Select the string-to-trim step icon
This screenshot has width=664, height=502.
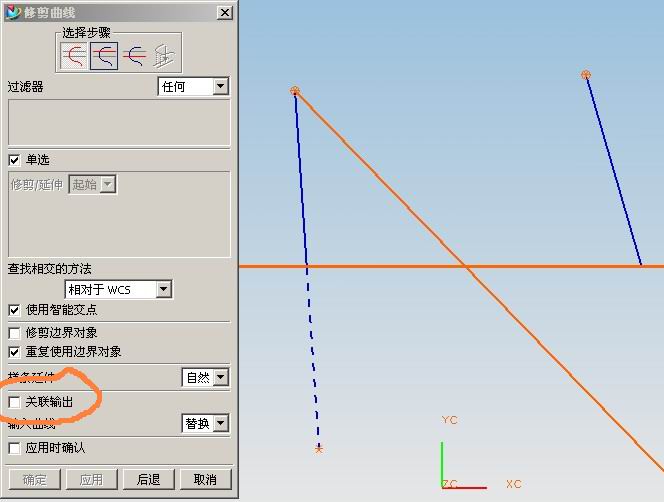[x=74, y=55]
